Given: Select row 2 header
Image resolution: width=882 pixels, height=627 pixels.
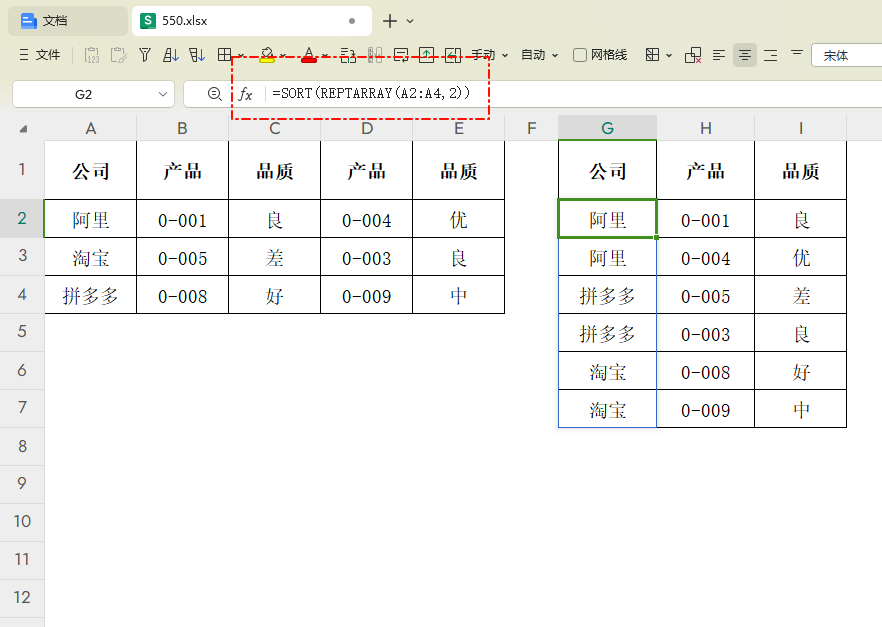Looking at the screenshot, I should [22, 218].
